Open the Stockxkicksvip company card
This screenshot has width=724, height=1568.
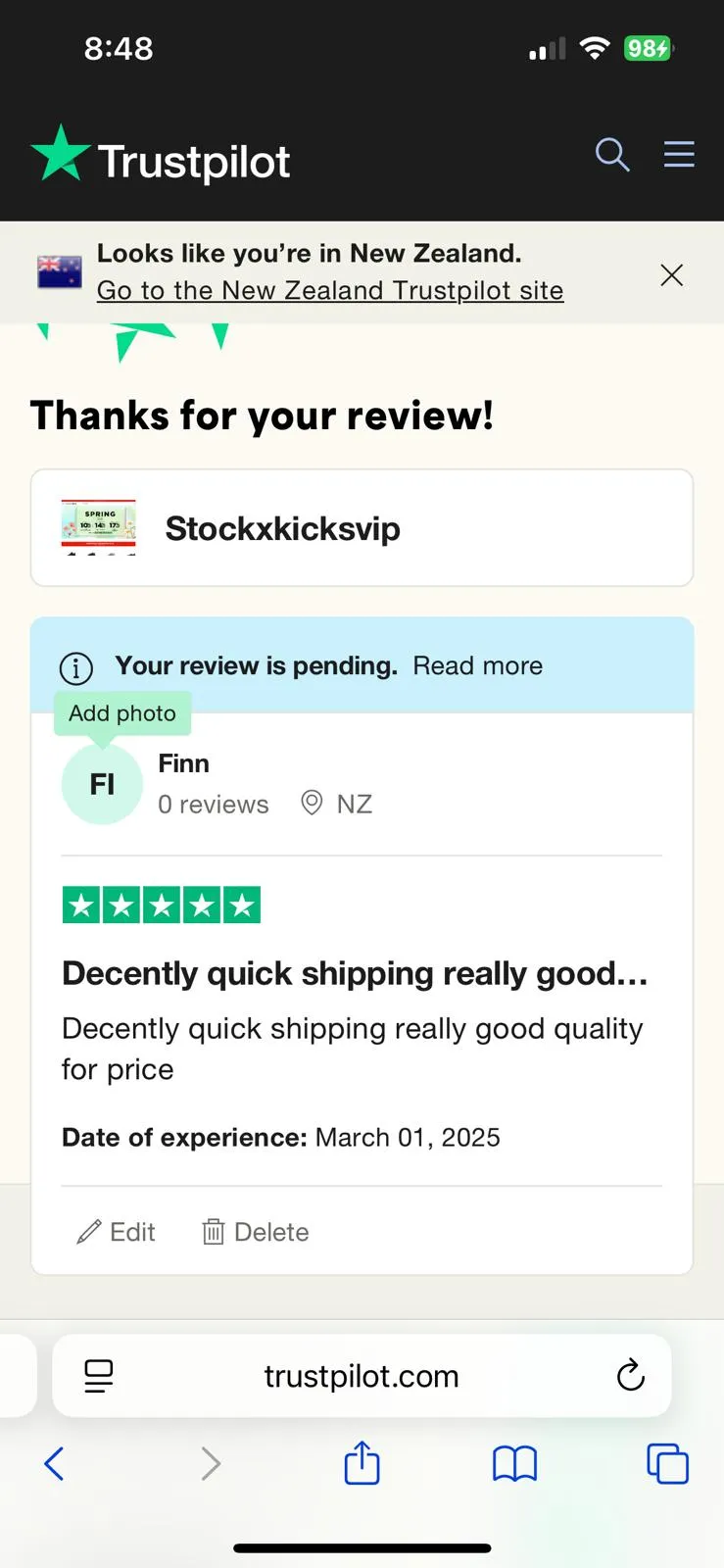362,528
